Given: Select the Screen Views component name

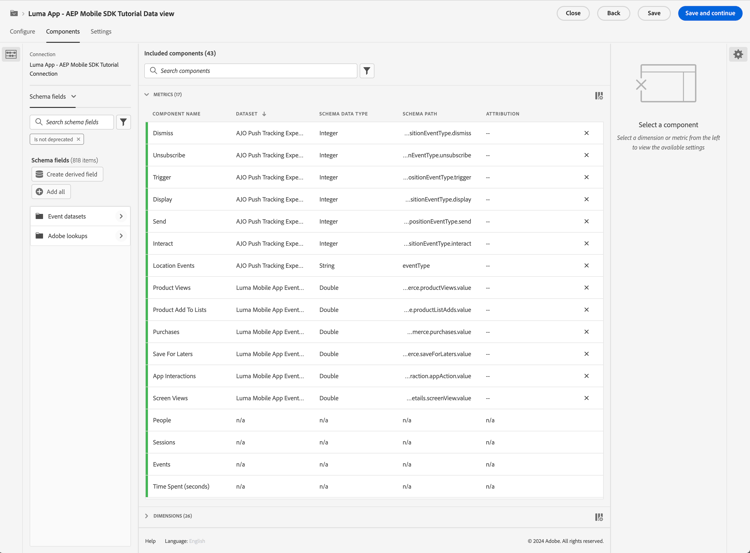Looking at the screenshot, I should 170,398.
